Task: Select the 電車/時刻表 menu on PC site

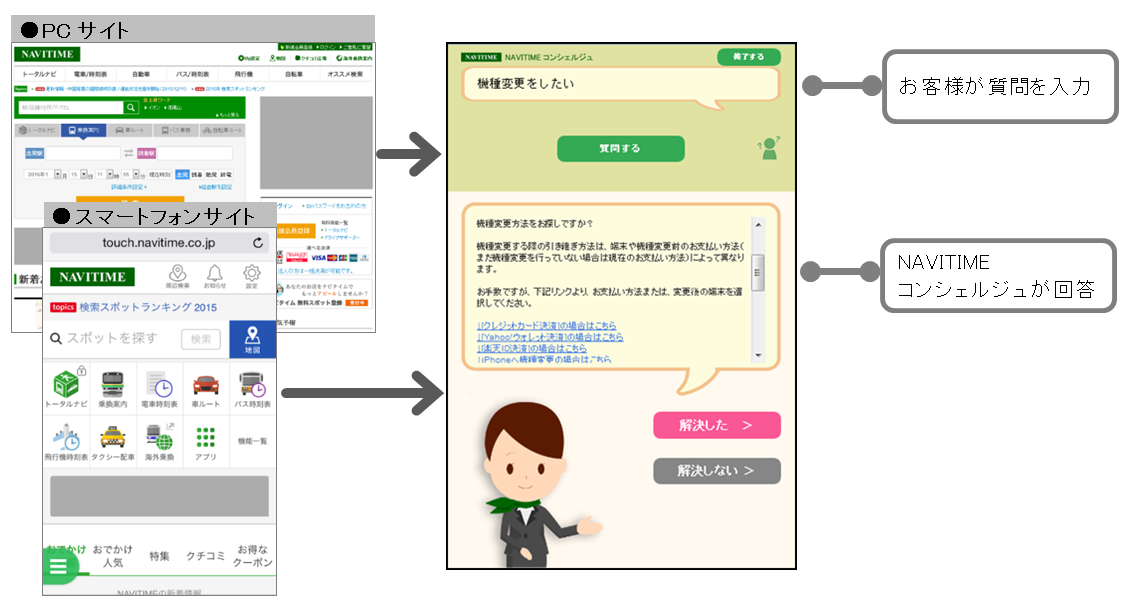Action: click(90, 74)
